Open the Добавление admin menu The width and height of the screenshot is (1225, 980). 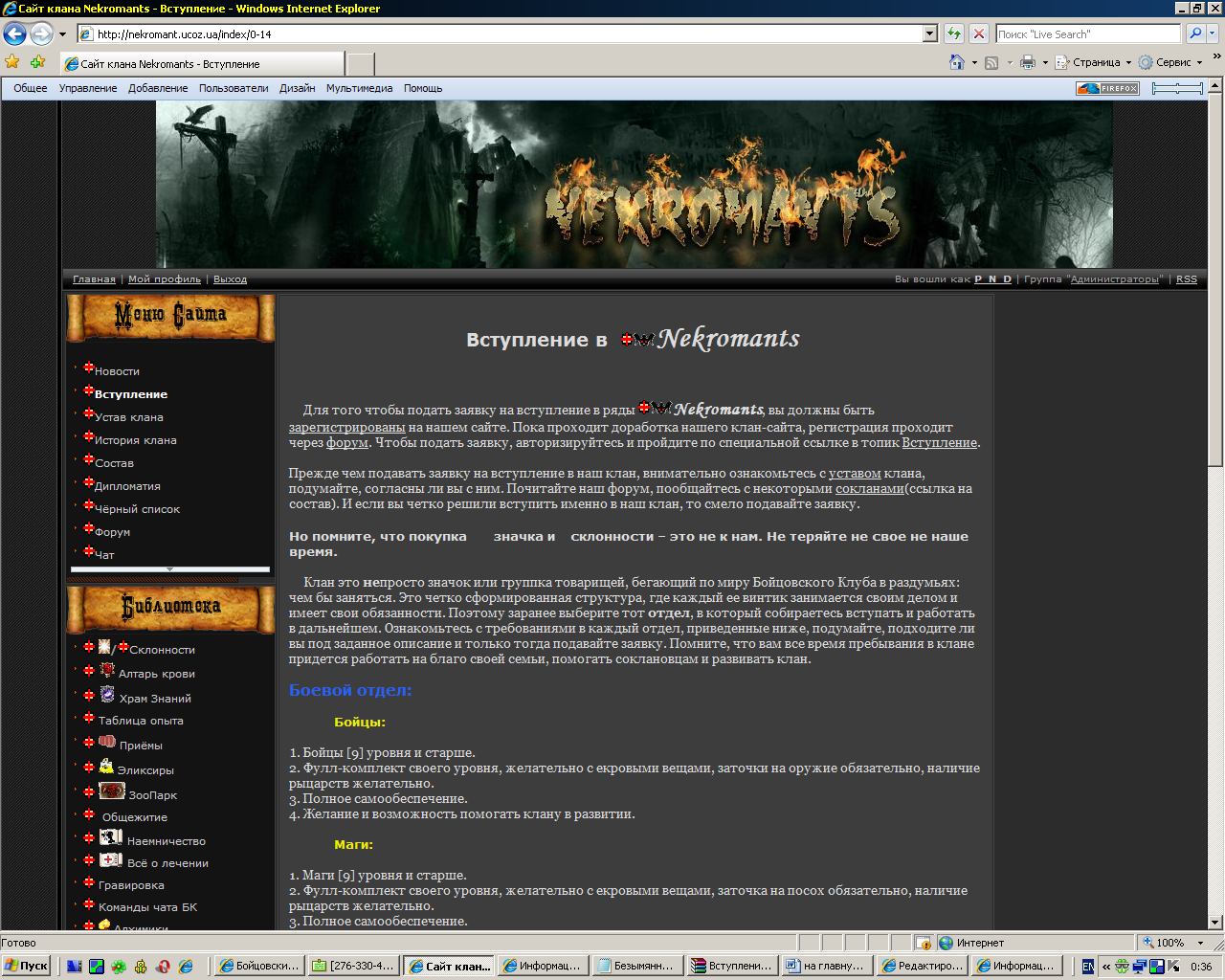[x=158, y=88]
